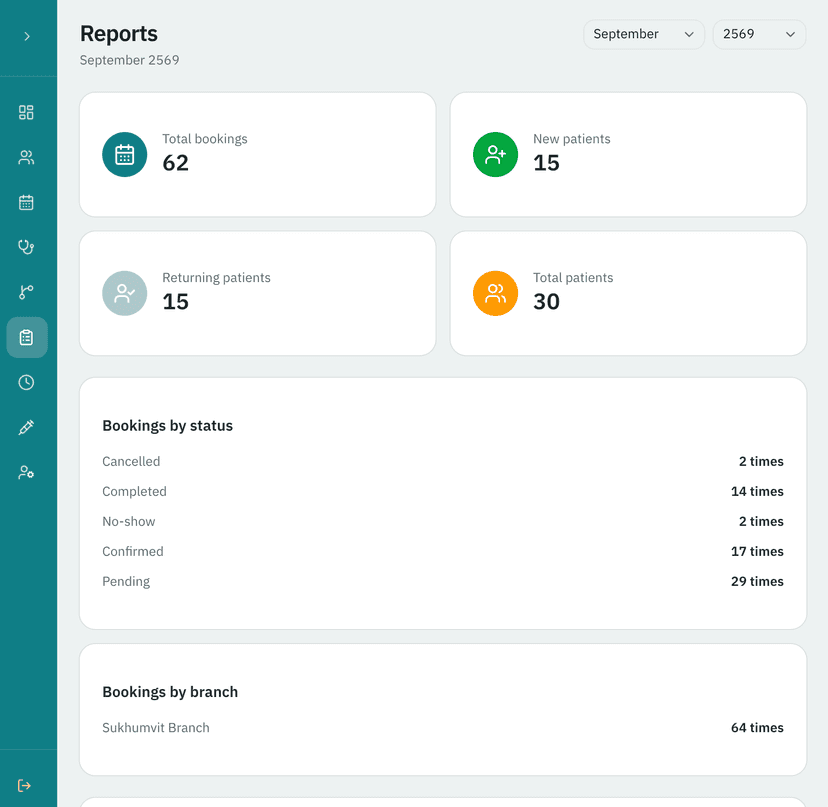Open the syringe sidebar icon
The height and width of the screenshot is (807, 828).
[x=26, y=427]
